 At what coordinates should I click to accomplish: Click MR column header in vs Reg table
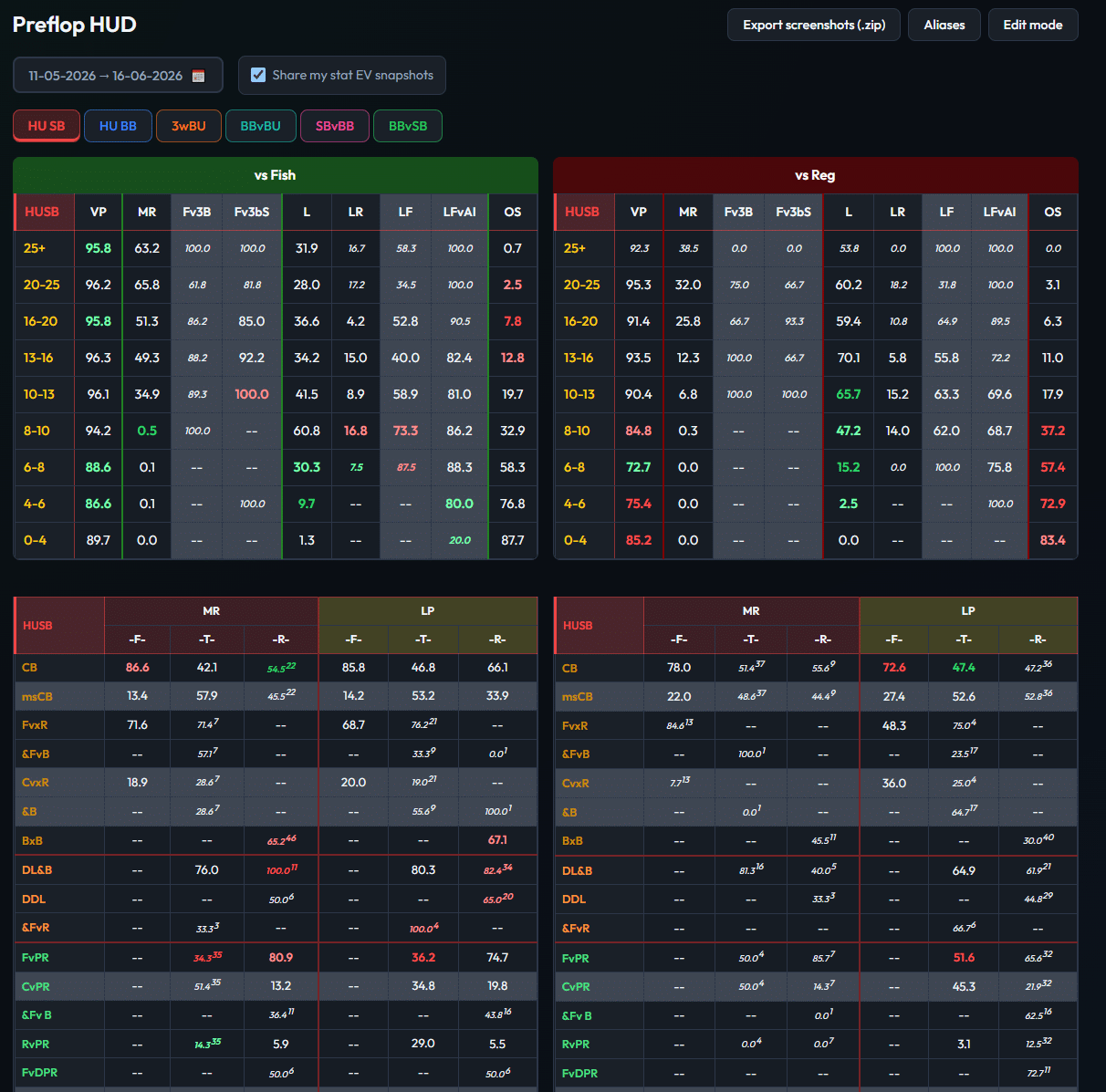[688, 212]
